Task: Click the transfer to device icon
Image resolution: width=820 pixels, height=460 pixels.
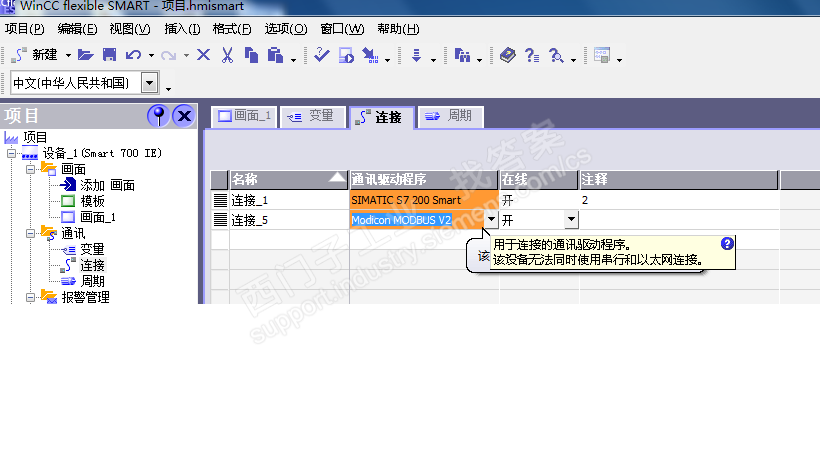Action: click(370, 55)
